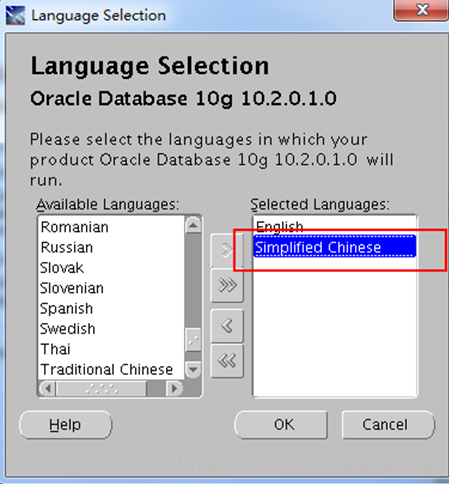Viewport: 449px width, 484px height.
Task: Close the Language Selection dialog
Action: coord(421,10)
